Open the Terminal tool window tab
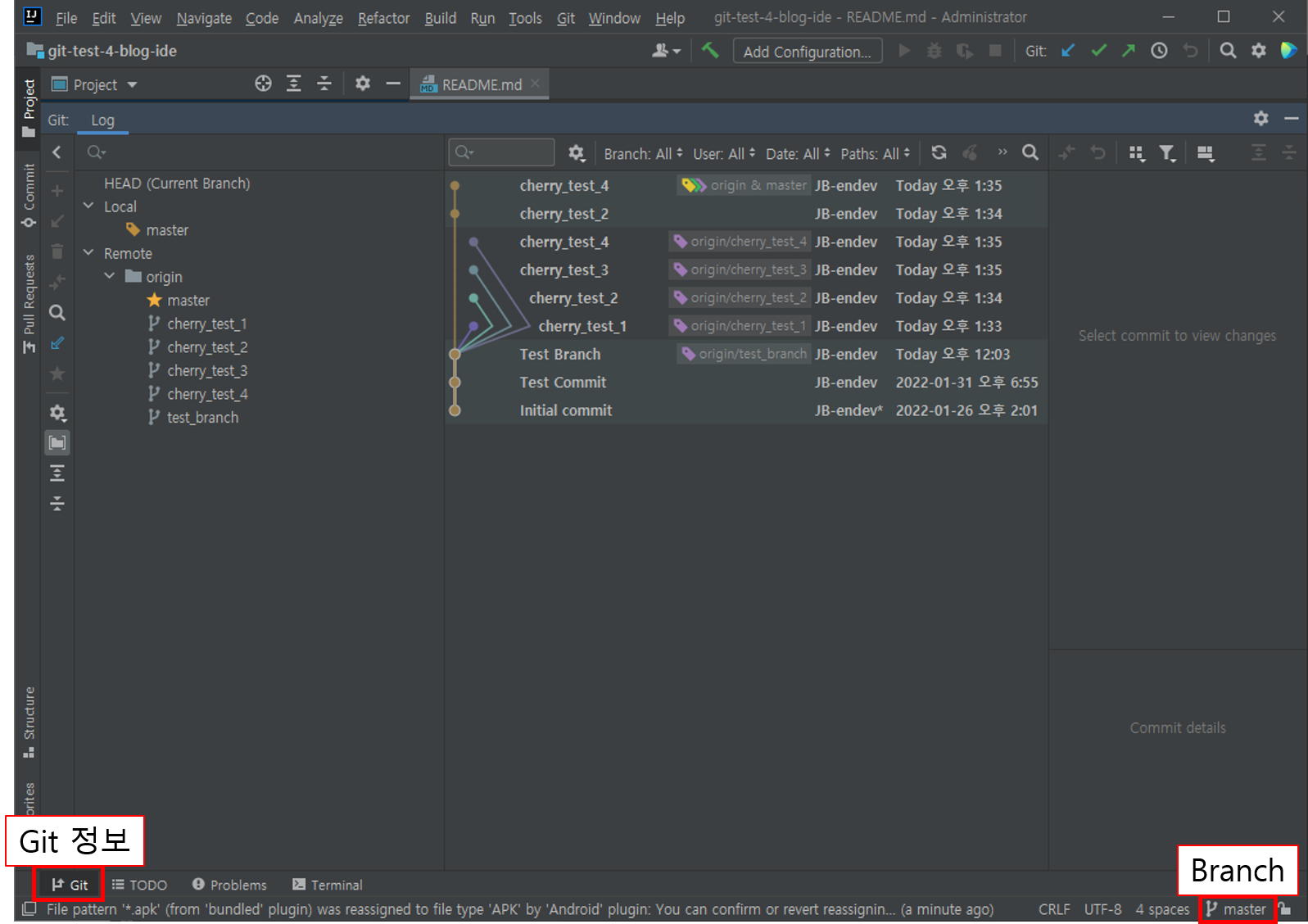This screenshot has width=1308, height=924. tap(328, 885)
